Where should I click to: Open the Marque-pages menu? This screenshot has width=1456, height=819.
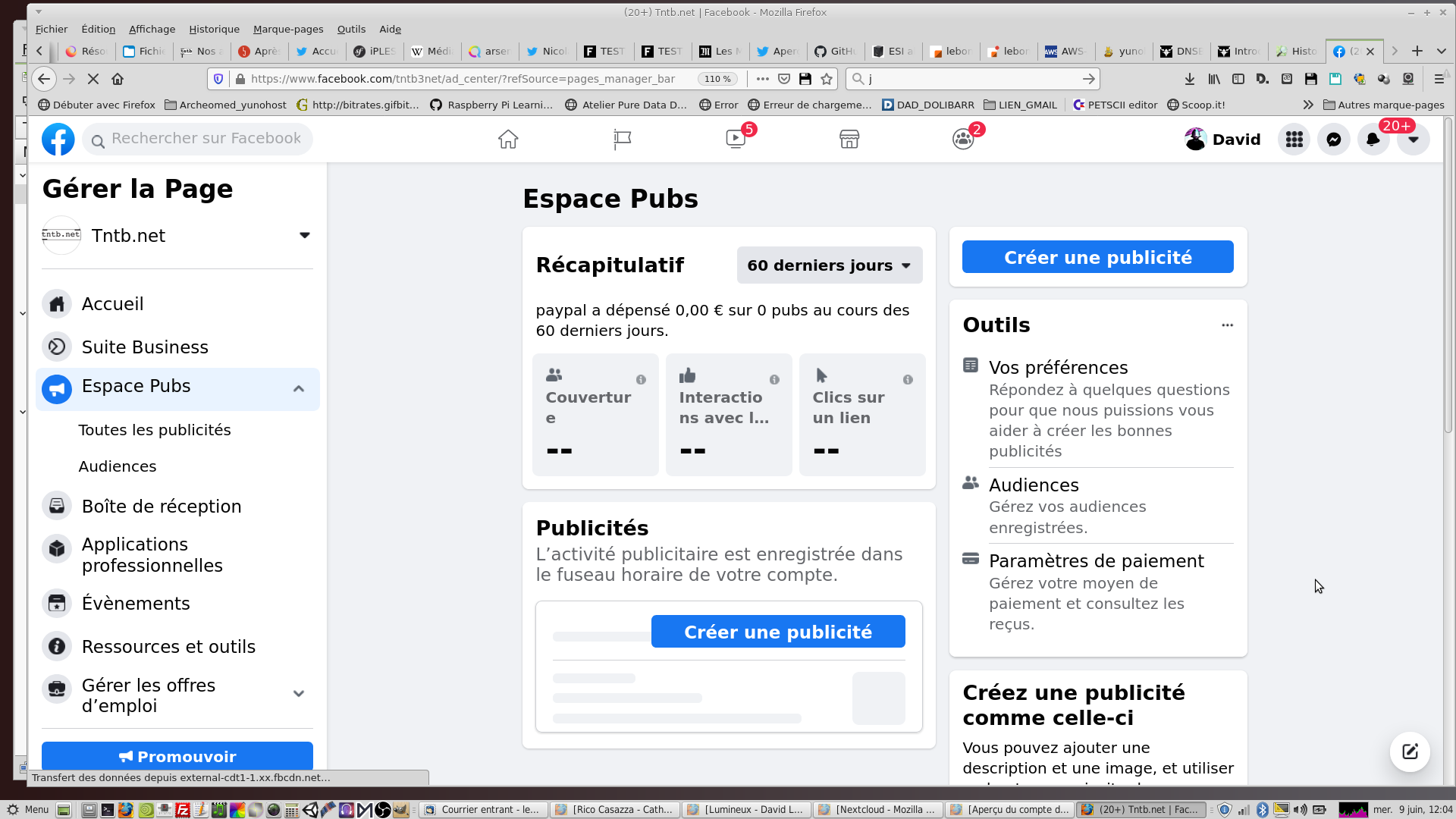click(x=288, y=29)
